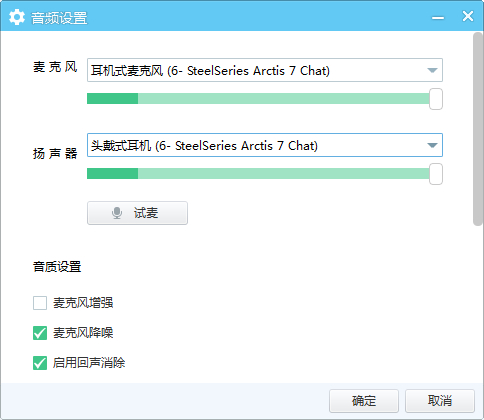This screenshot has width=484, height=420.
Task: Close the 音频设置 dialog with X
Action: (468, 16)
